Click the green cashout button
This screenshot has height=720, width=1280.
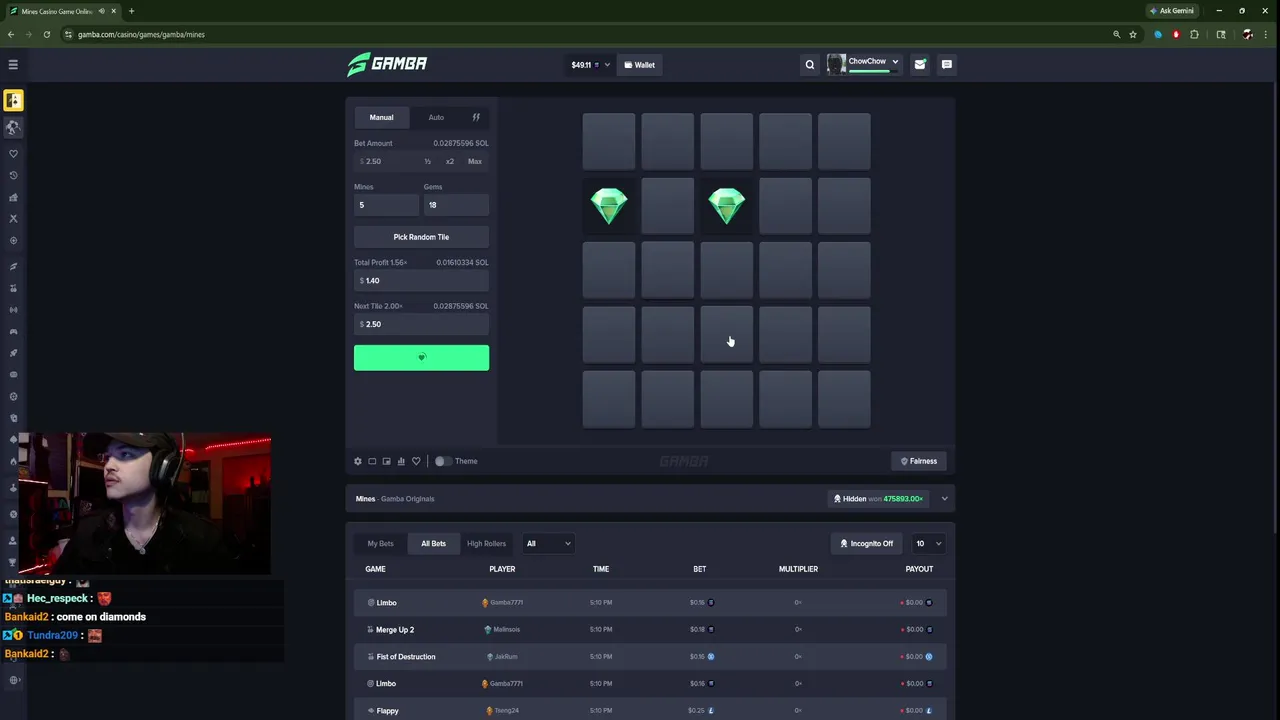[x=421, y=358]
